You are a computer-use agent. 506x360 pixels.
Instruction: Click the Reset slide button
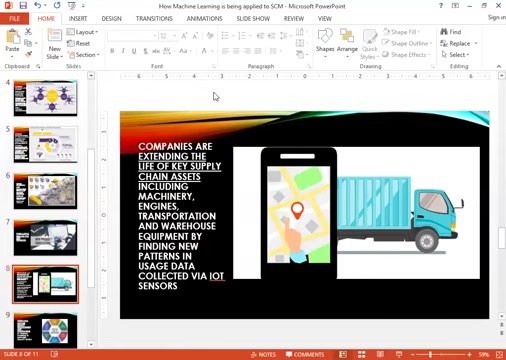tap(78, 43)
